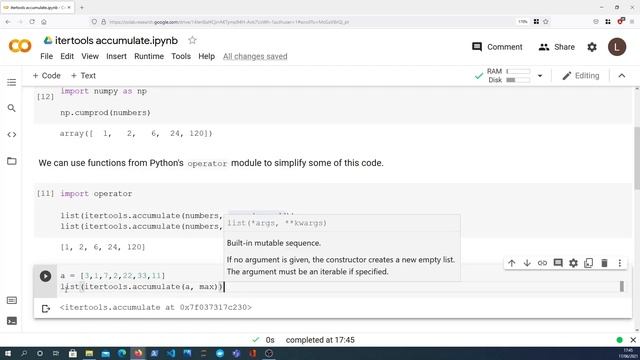Screen dimensions: 640x360
Task: Open the account avatar L
Action: coord(617,47)
